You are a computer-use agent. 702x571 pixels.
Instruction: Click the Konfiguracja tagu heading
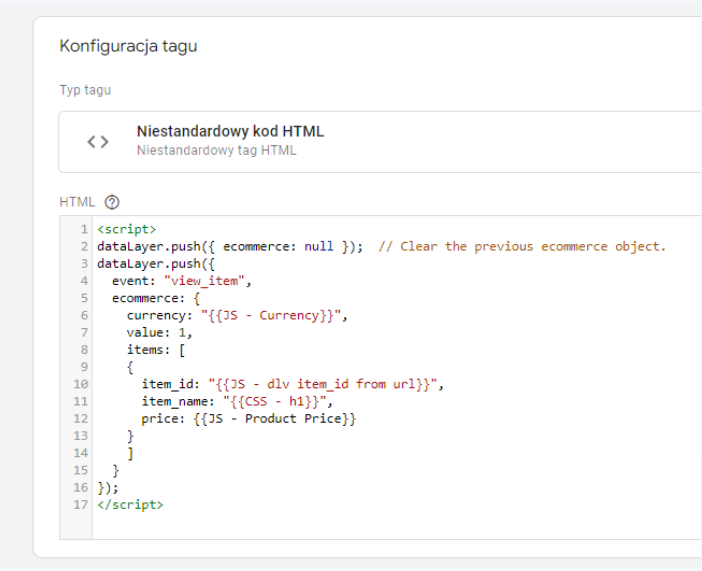[128, 46]
